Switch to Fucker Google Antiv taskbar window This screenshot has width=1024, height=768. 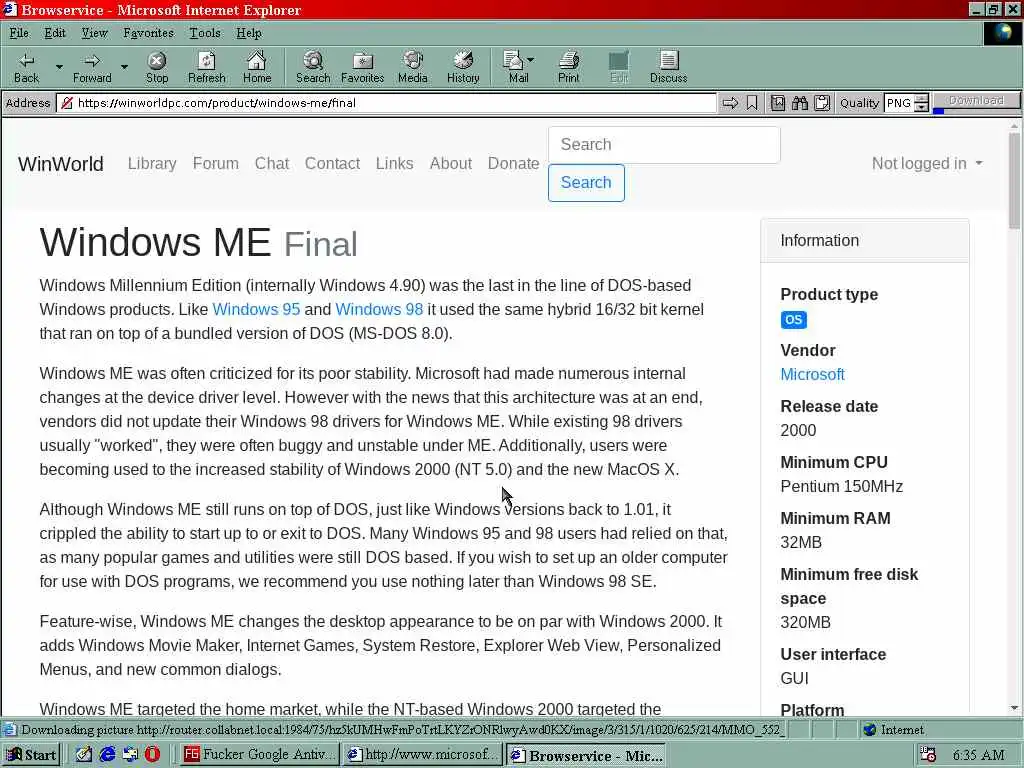pyautogui.click(x=259, y=755)
